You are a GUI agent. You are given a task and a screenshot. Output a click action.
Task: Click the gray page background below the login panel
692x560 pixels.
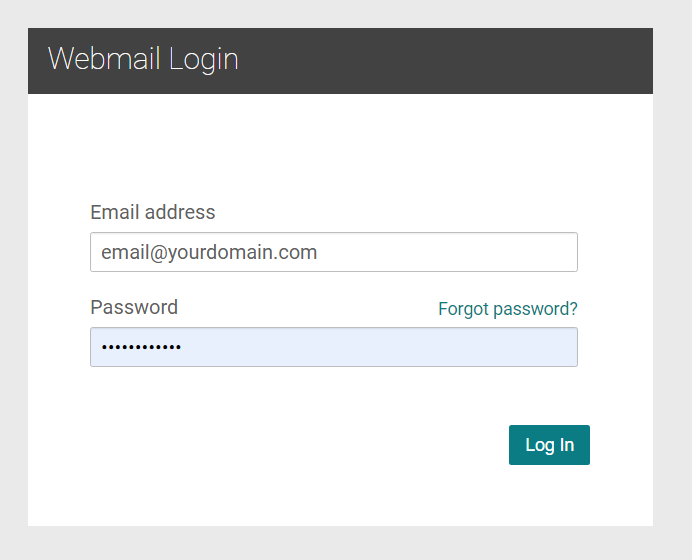[340, 544]
